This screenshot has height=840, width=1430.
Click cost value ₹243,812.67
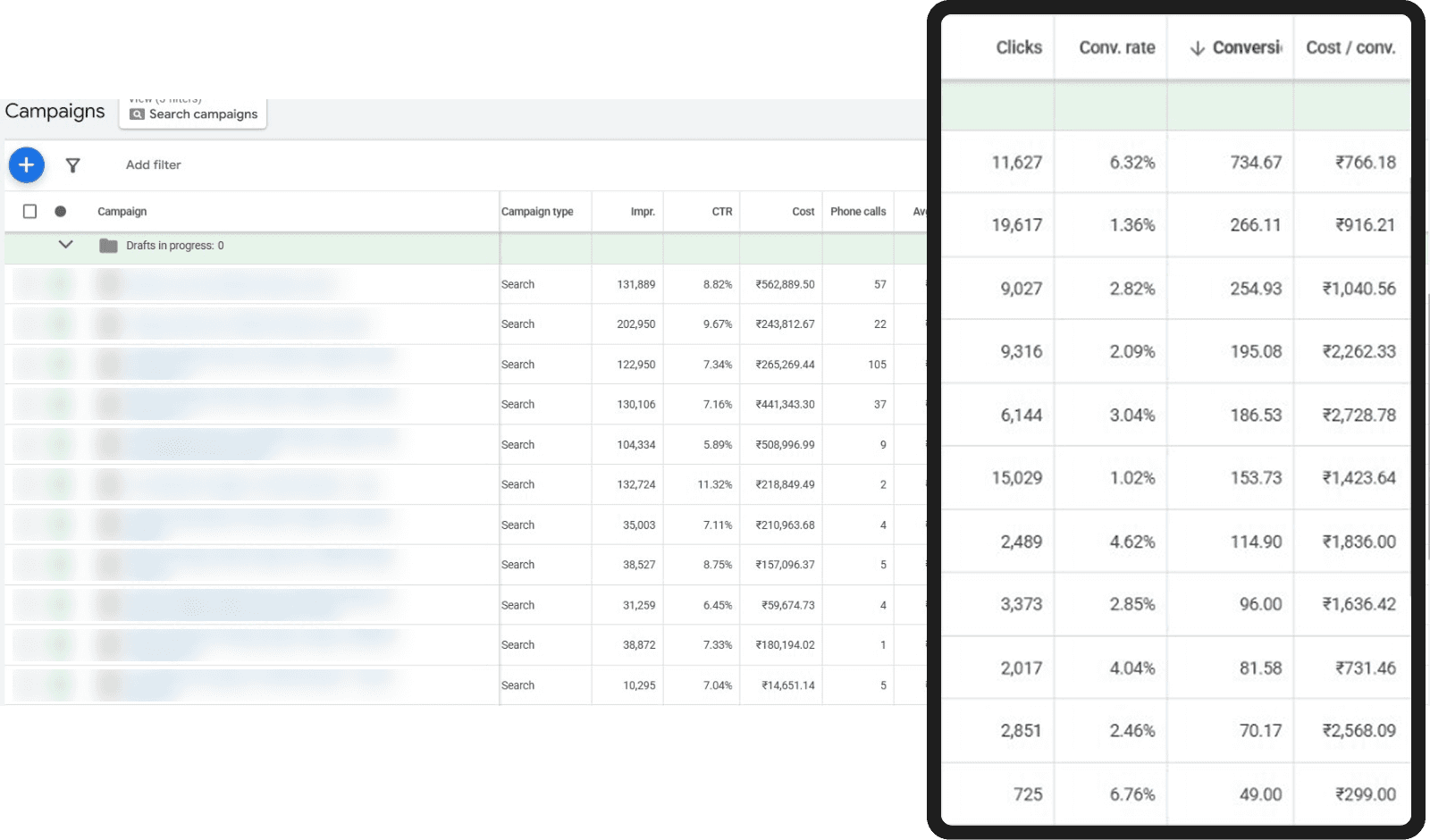[786, 324]
